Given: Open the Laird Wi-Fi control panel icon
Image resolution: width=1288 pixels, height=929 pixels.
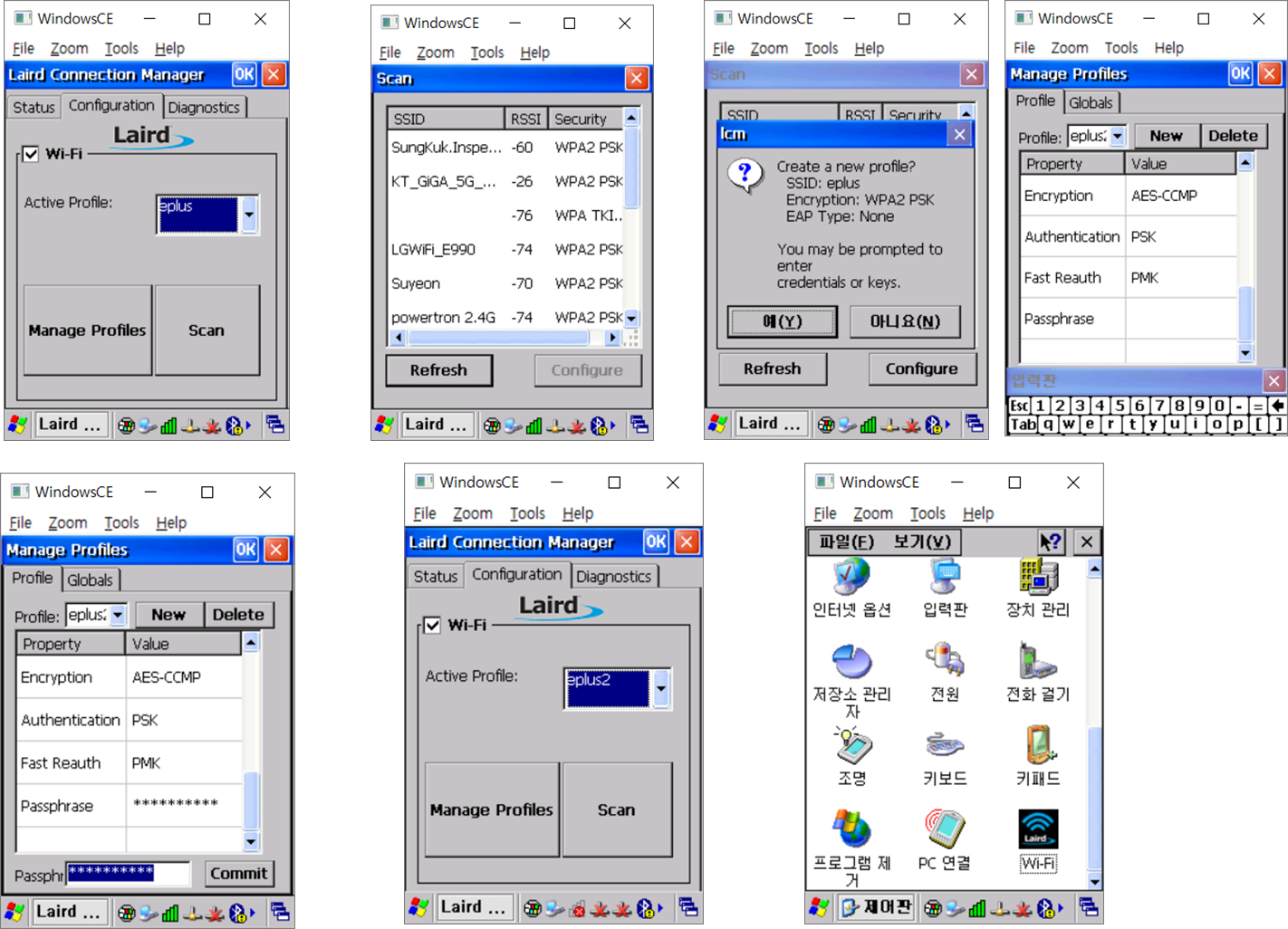Looking at the screenshot, I should [x=1038, y=840].
